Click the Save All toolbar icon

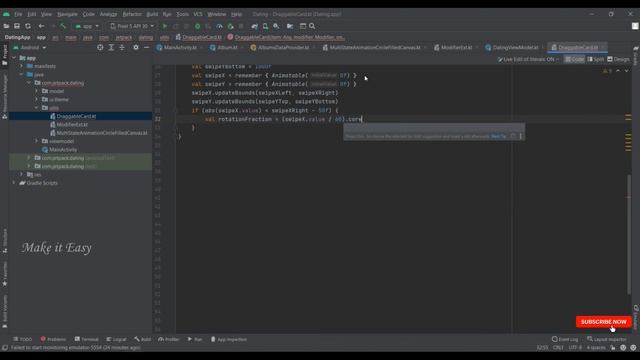pyautogui.click(x=17, y=26)
